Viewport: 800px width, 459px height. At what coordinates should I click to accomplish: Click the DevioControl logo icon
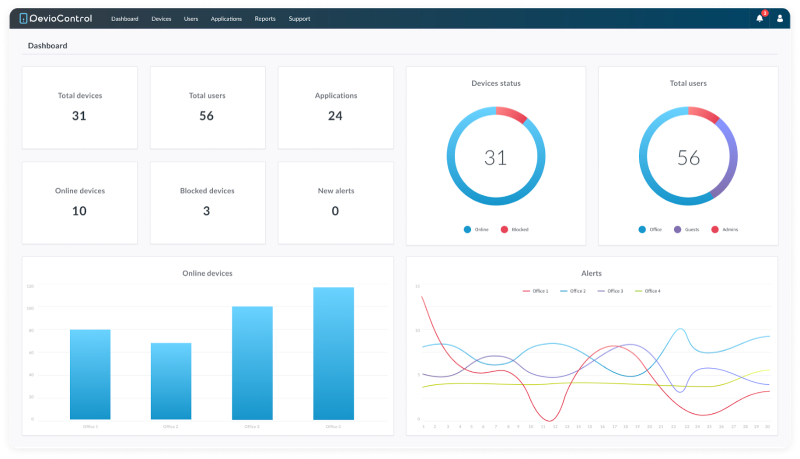point(23,18)
